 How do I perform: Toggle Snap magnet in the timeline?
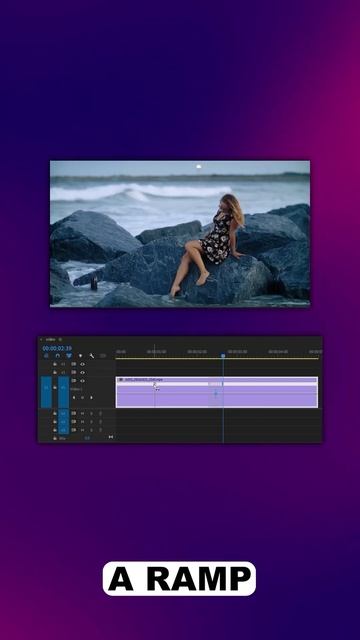tap(58, 356)
